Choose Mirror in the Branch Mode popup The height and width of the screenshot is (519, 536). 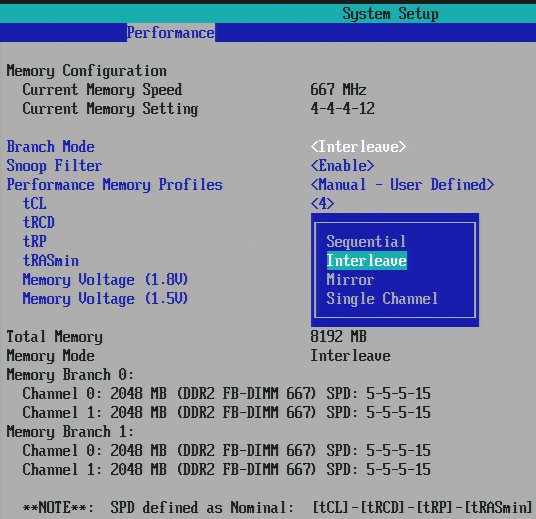click(350, 279)
